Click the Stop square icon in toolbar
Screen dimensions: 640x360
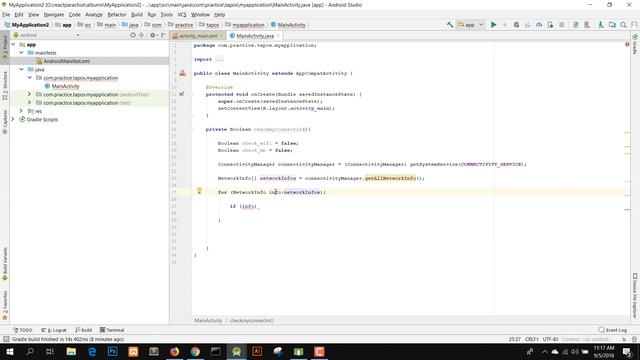pos(562,25)
